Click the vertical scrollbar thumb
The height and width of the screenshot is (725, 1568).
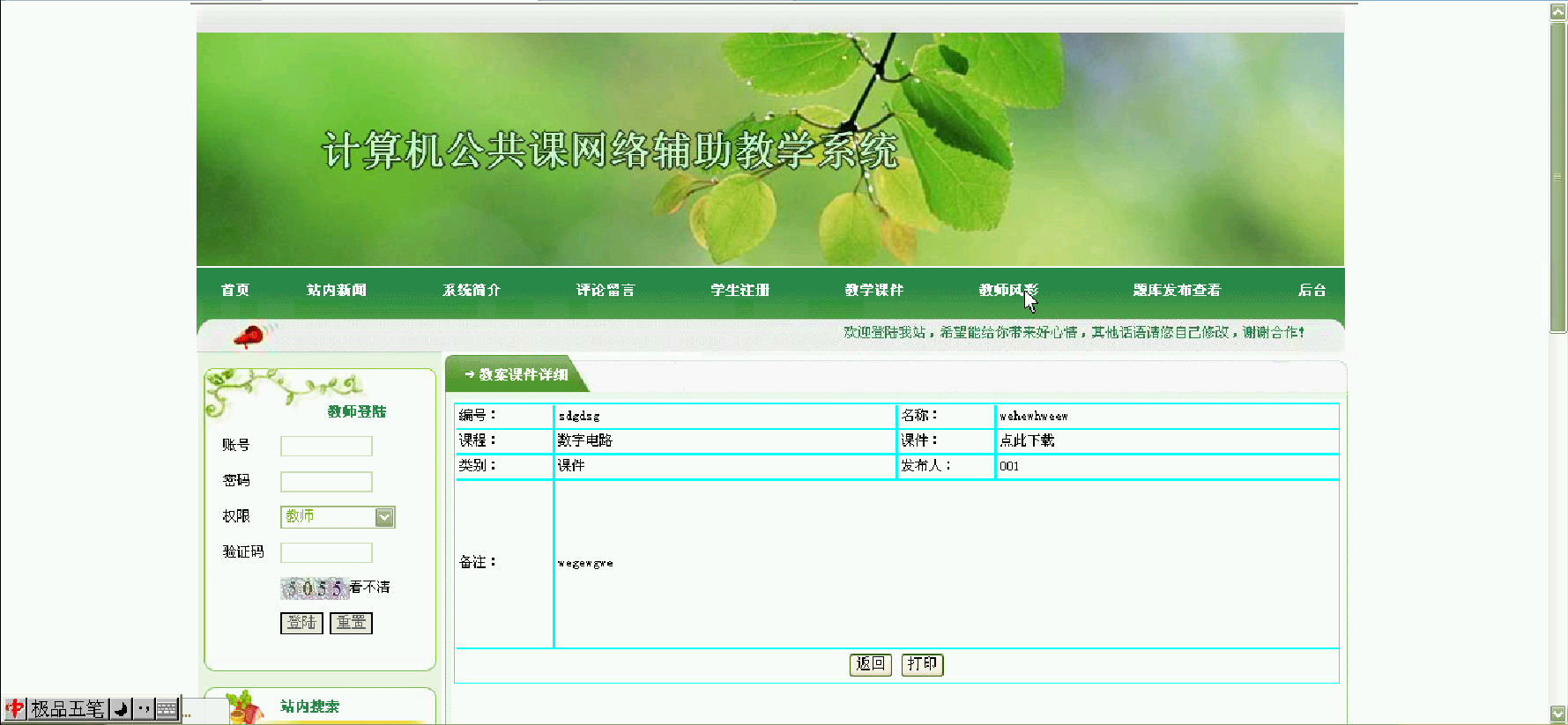tap(1558, 177)
